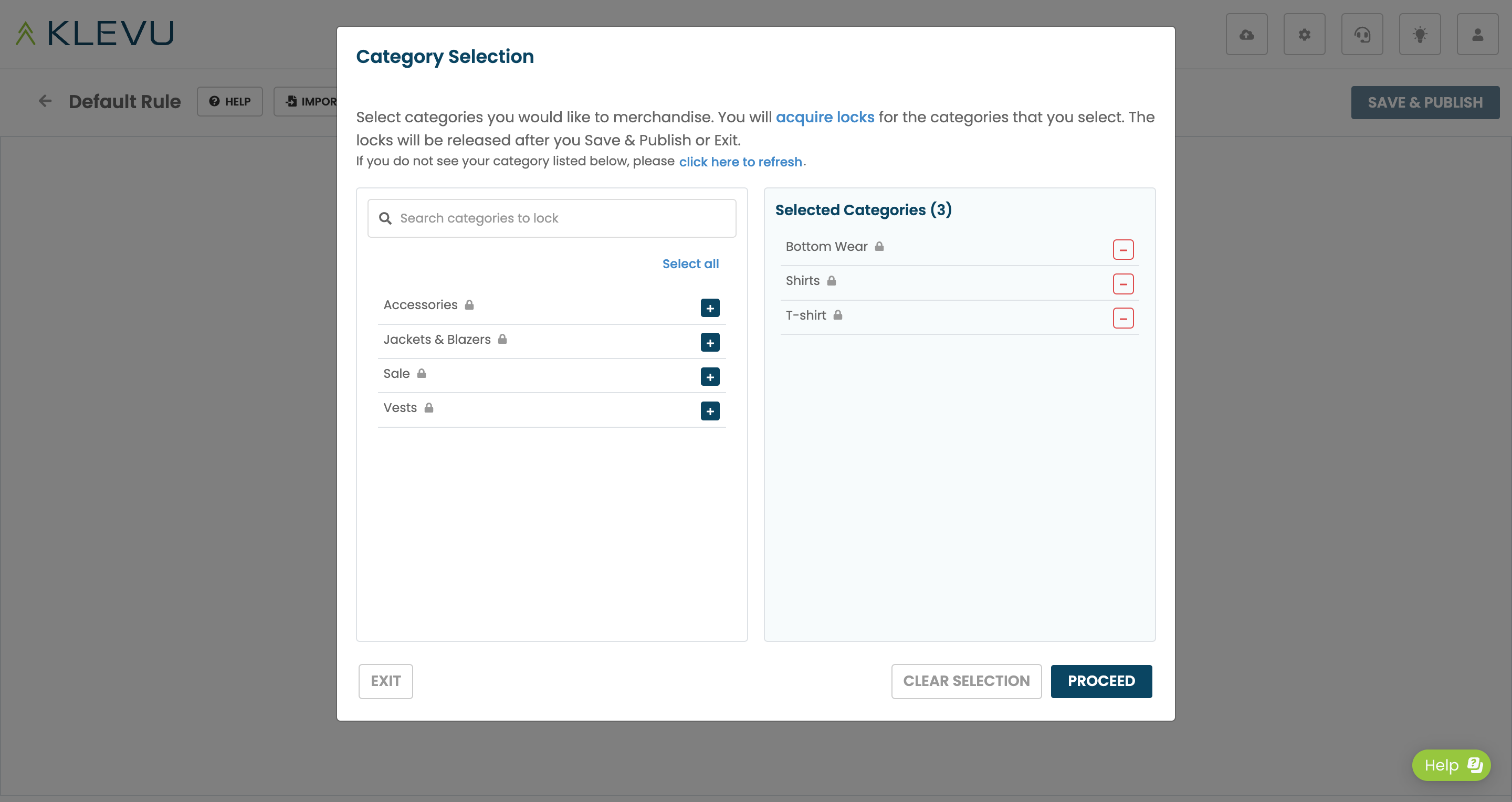1512x802 pixels.
Task: Add Jackets & Blazers with plus icon
Action: [x=710, y=342]
